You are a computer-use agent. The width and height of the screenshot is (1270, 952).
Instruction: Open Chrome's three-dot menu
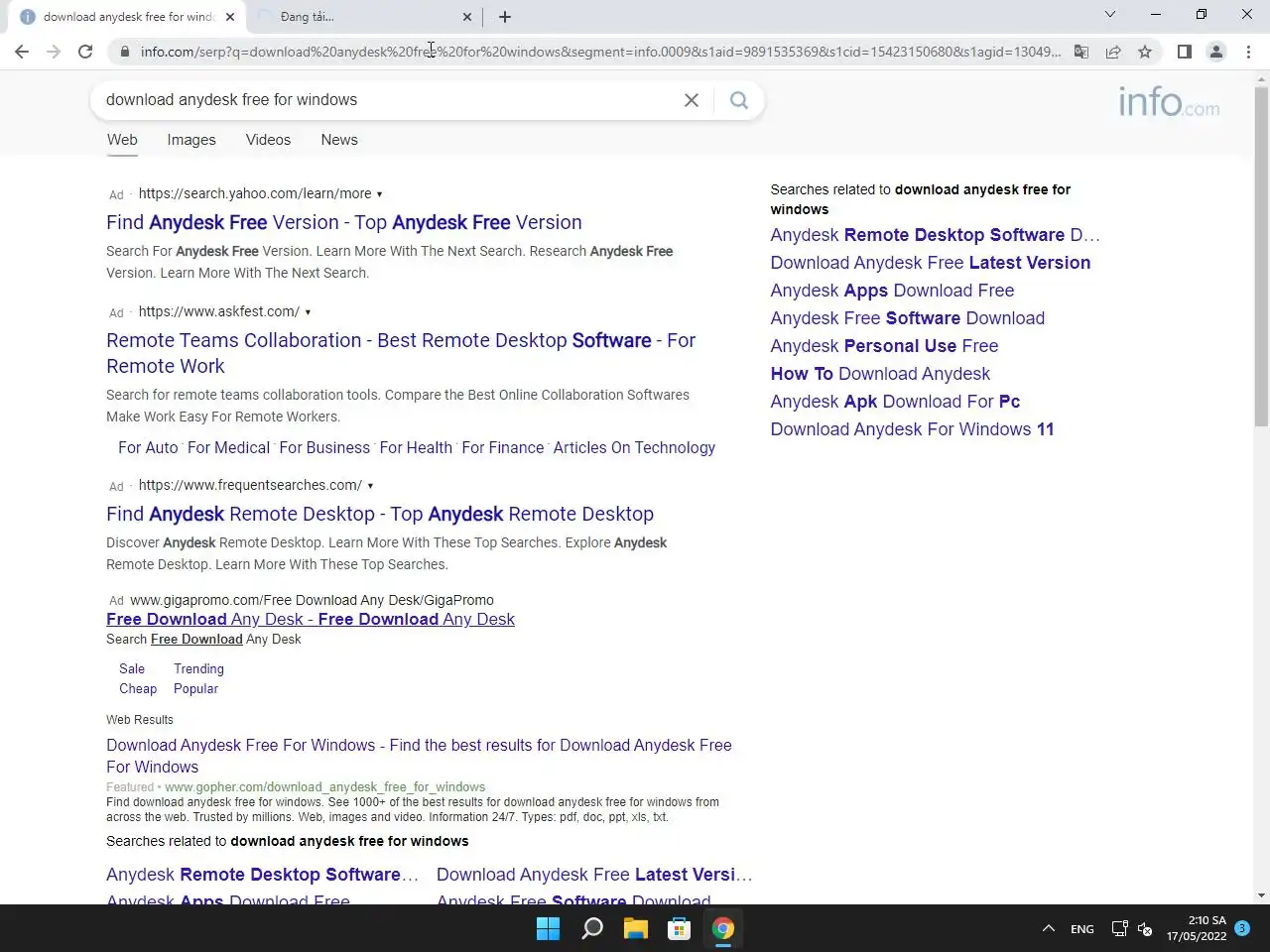(1248, 52)
